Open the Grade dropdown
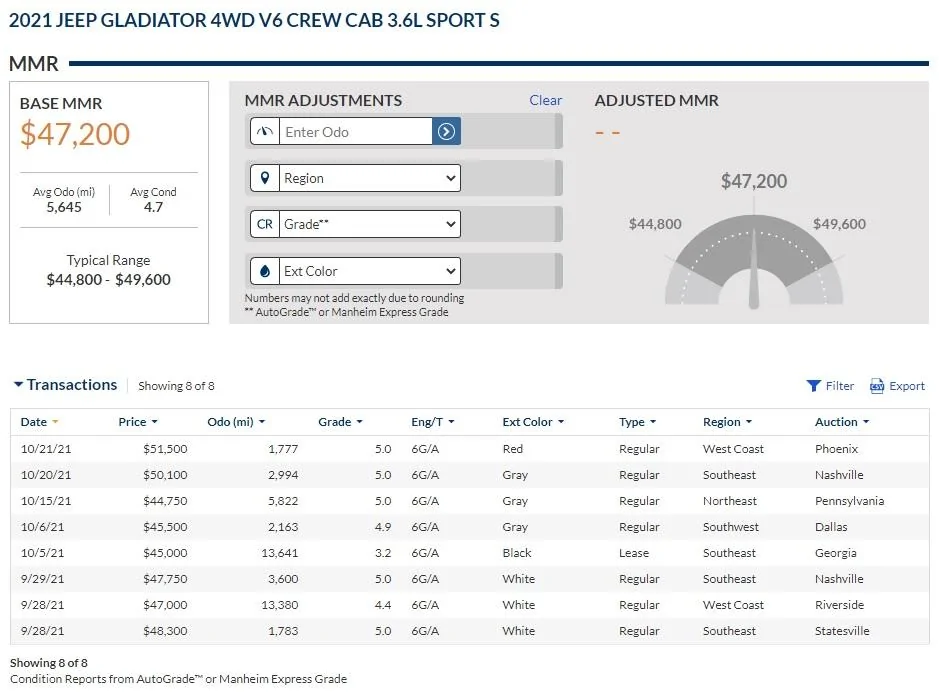Viewport: 939px width, 695px height. [x=369, y=224]
